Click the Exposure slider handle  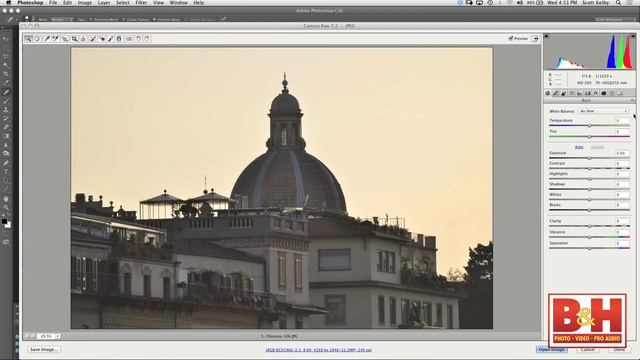coord(589,158)
